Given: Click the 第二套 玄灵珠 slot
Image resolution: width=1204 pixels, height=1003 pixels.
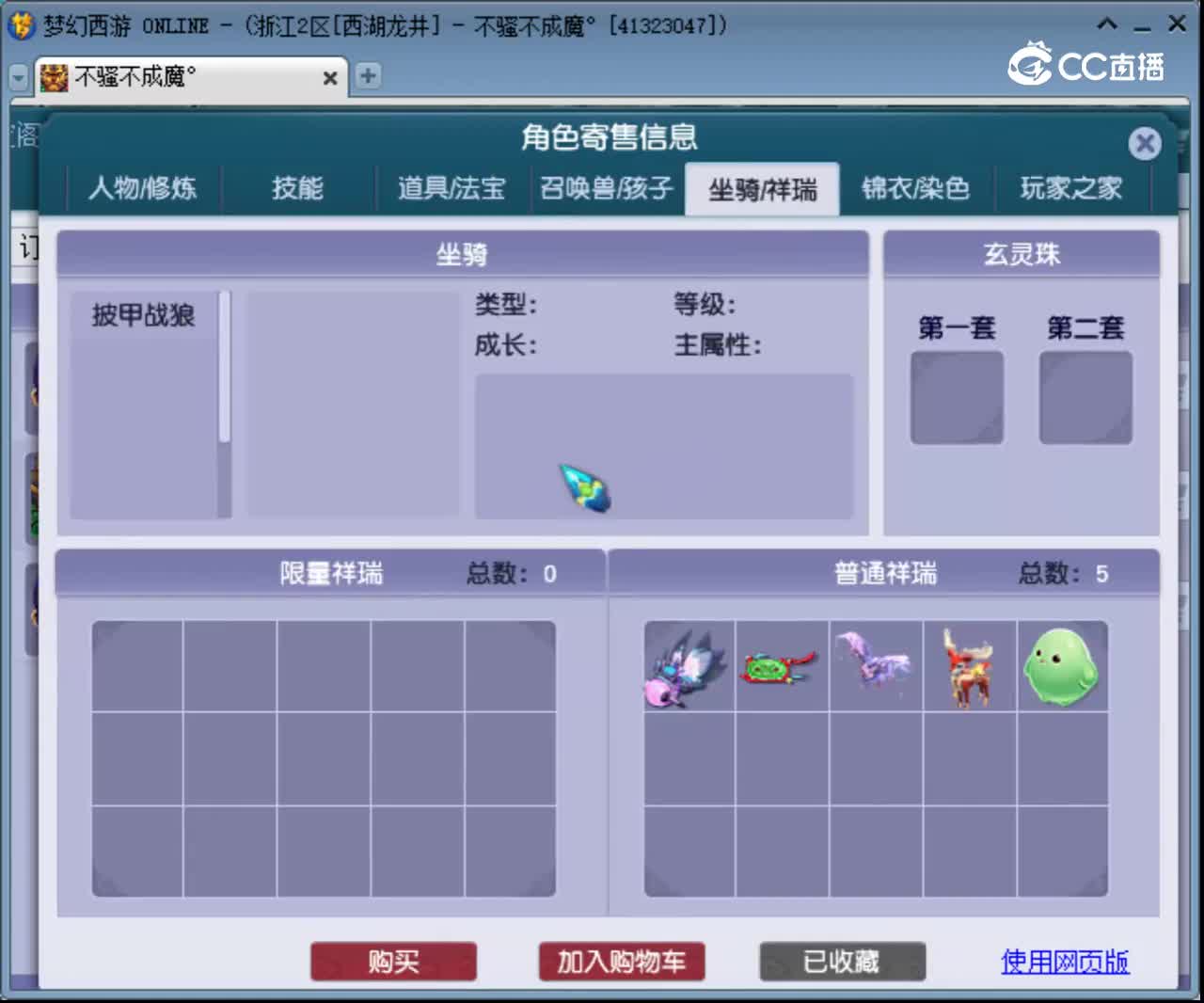Looking at the screenshot, I should click(x=1085, y=398).
